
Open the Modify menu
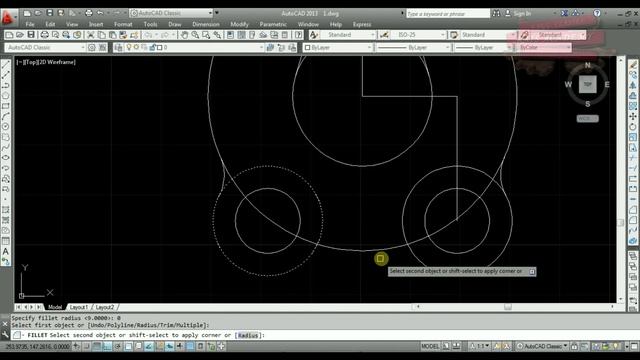click(x=239, y=24)
